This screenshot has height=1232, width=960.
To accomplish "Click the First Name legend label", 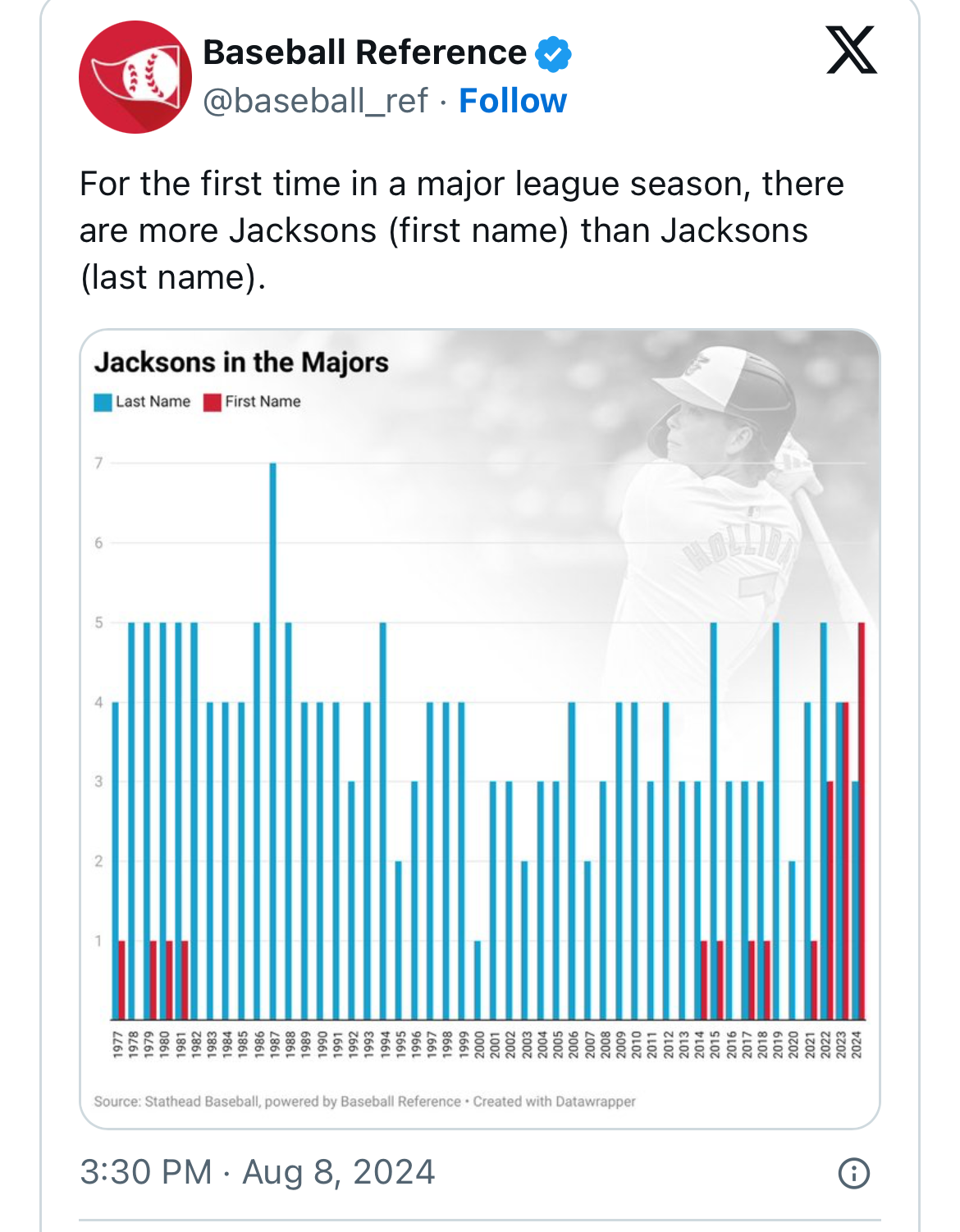I will (263, 402).
